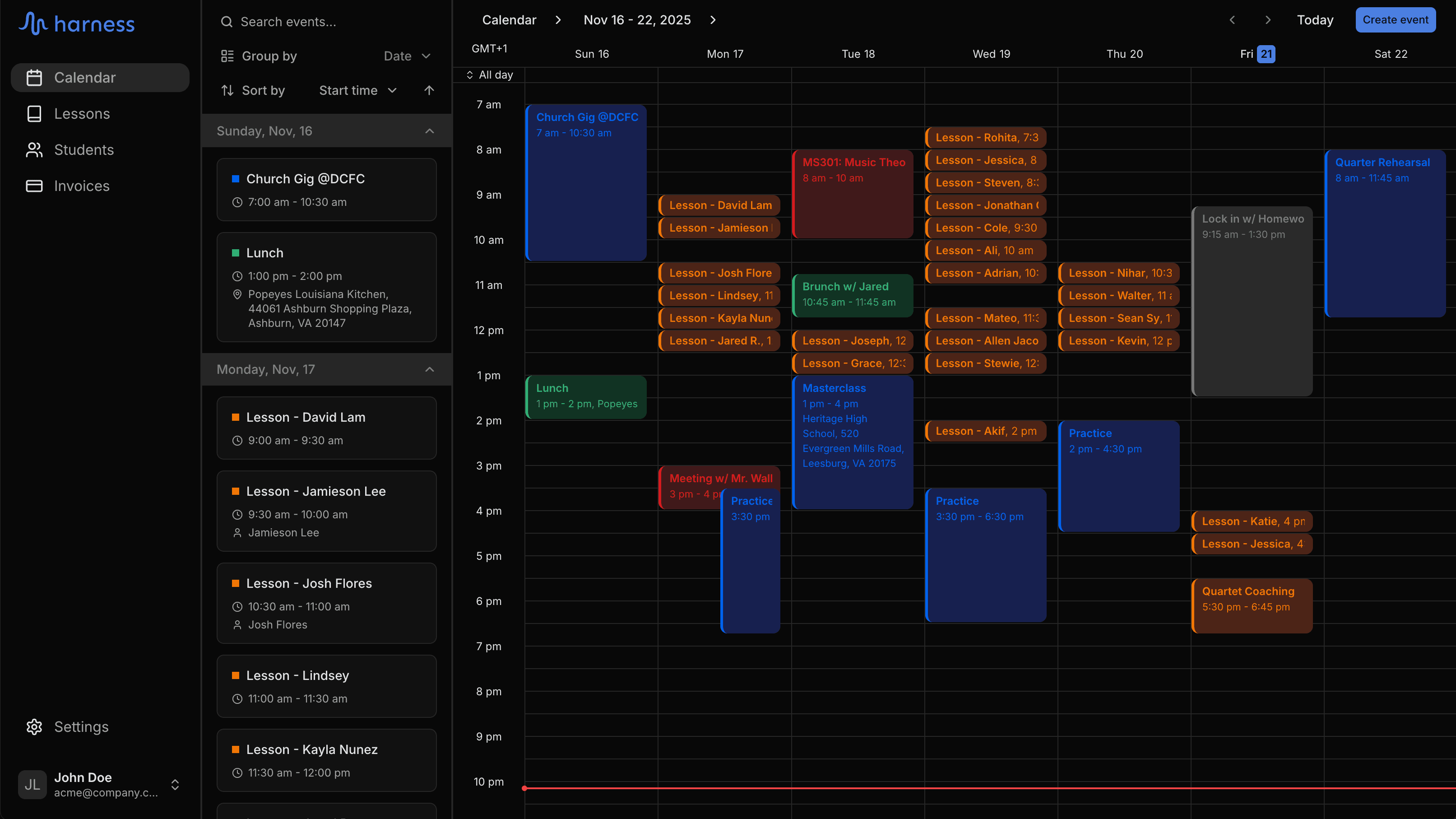Click the Group by list icon
This screenshot has height=819, width=1456.
tap(227, 56)
